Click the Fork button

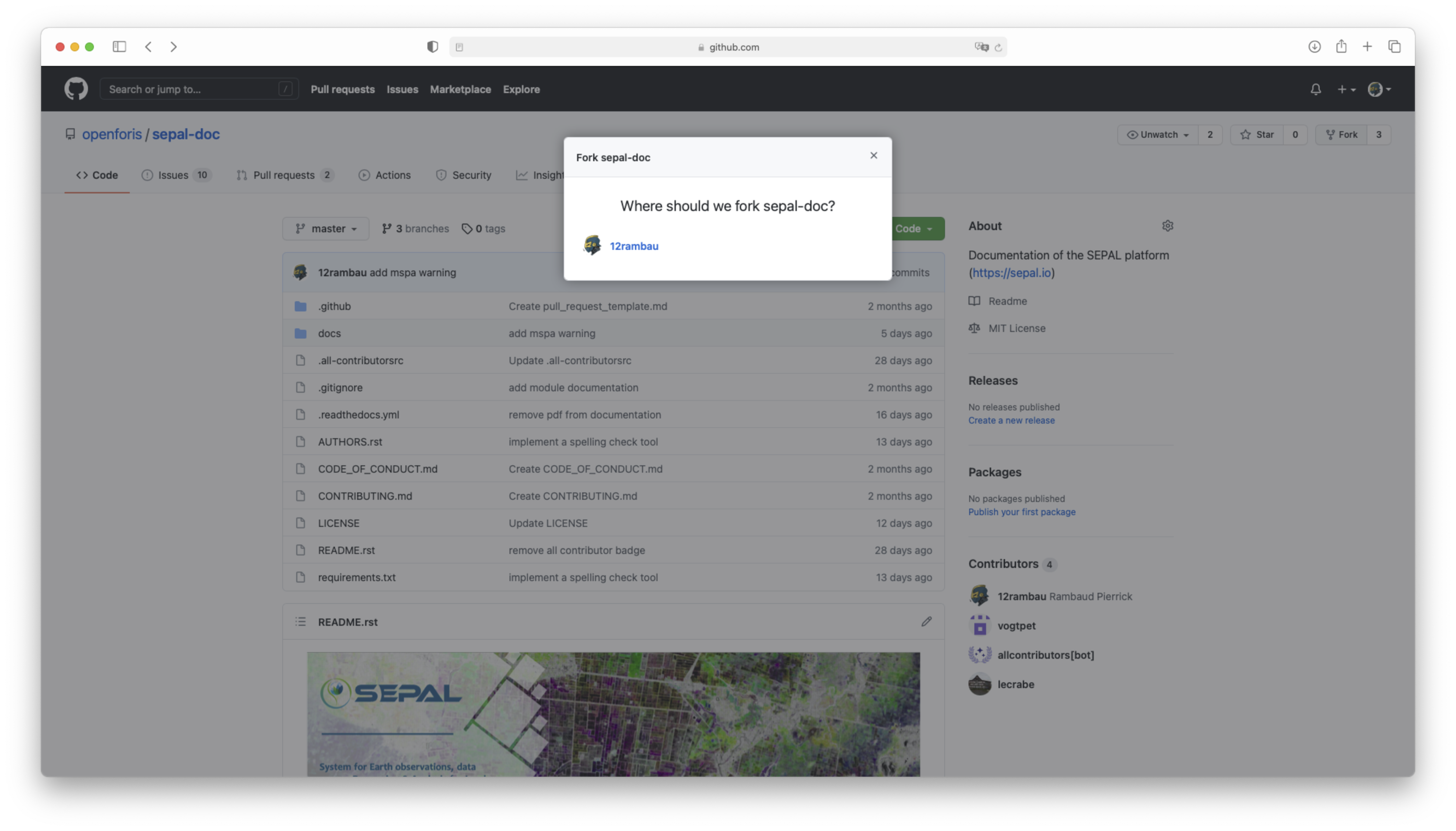pyautogui.click(x=1341, y=135)
